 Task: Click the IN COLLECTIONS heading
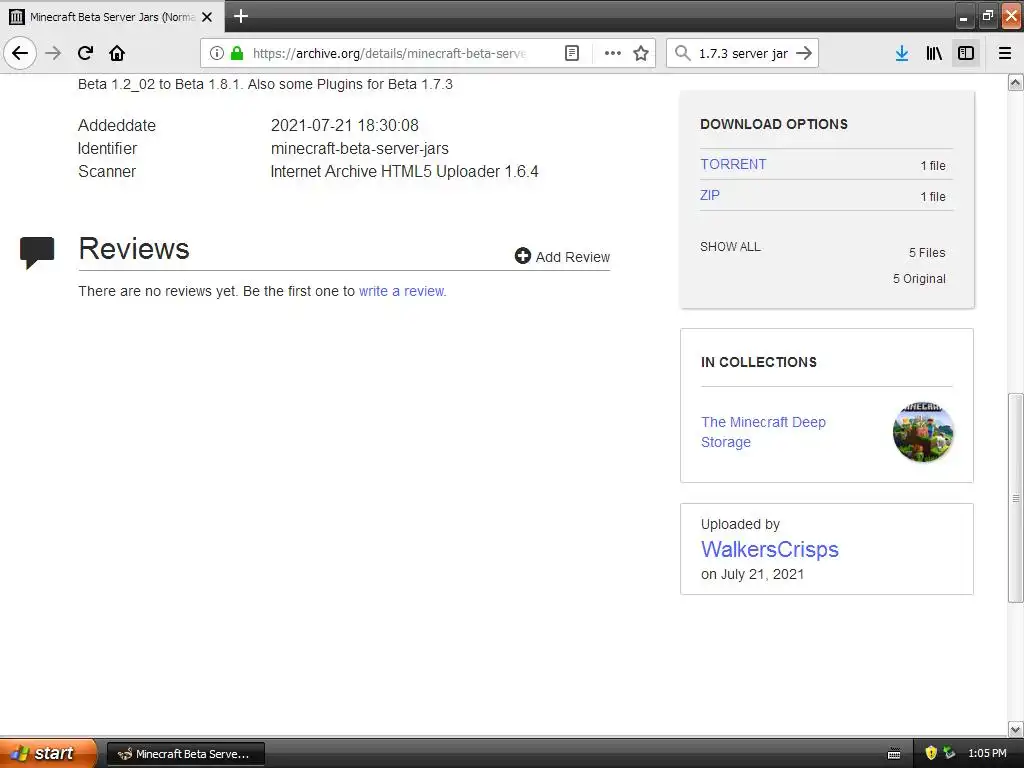coord(759,362)
